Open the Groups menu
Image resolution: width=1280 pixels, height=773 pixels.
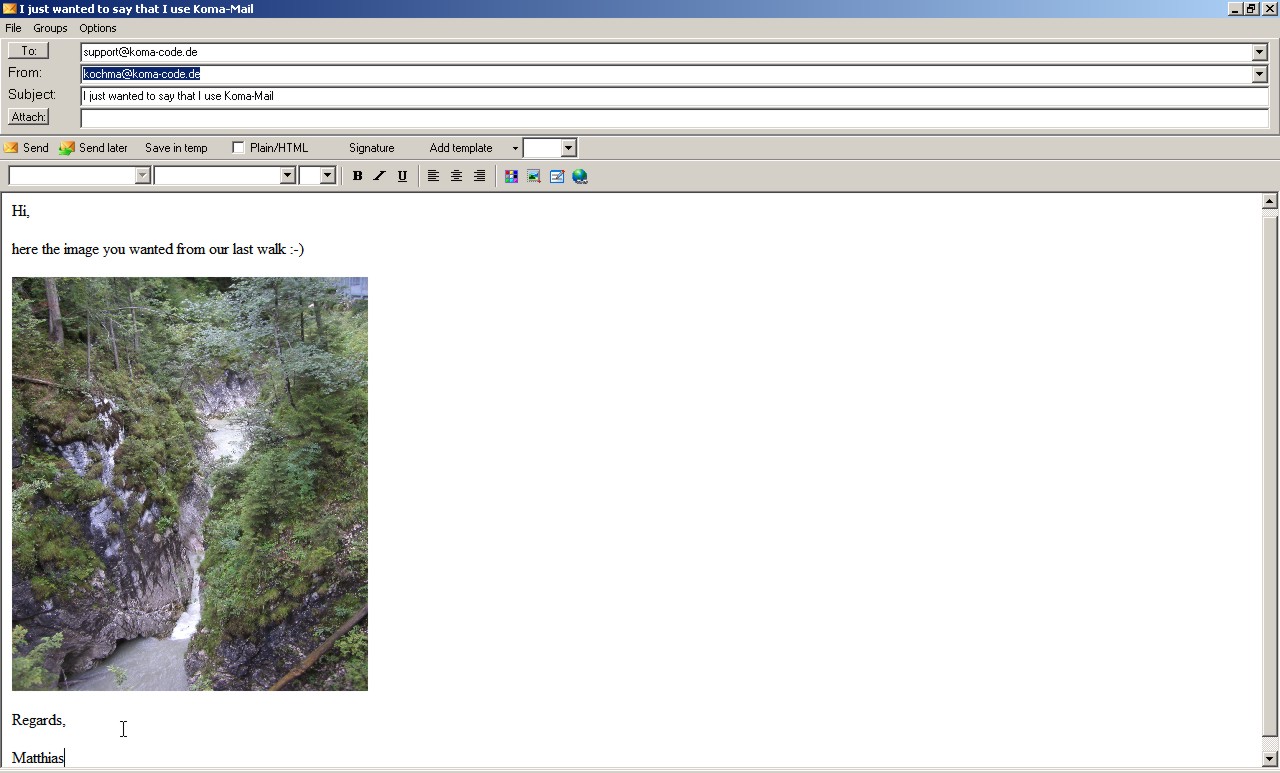[x=50, y=28]
